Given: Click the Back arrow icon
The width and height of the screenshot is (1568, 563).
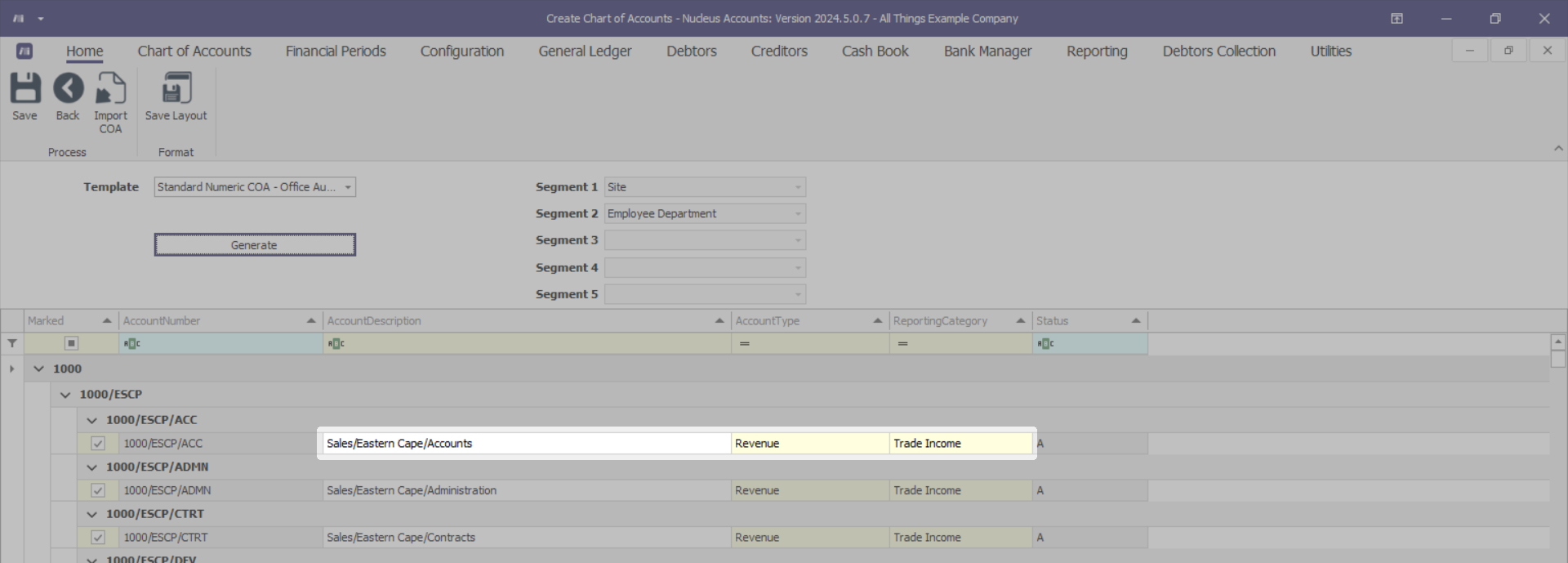Looking at the screenshot, I should tap(68, 87).
